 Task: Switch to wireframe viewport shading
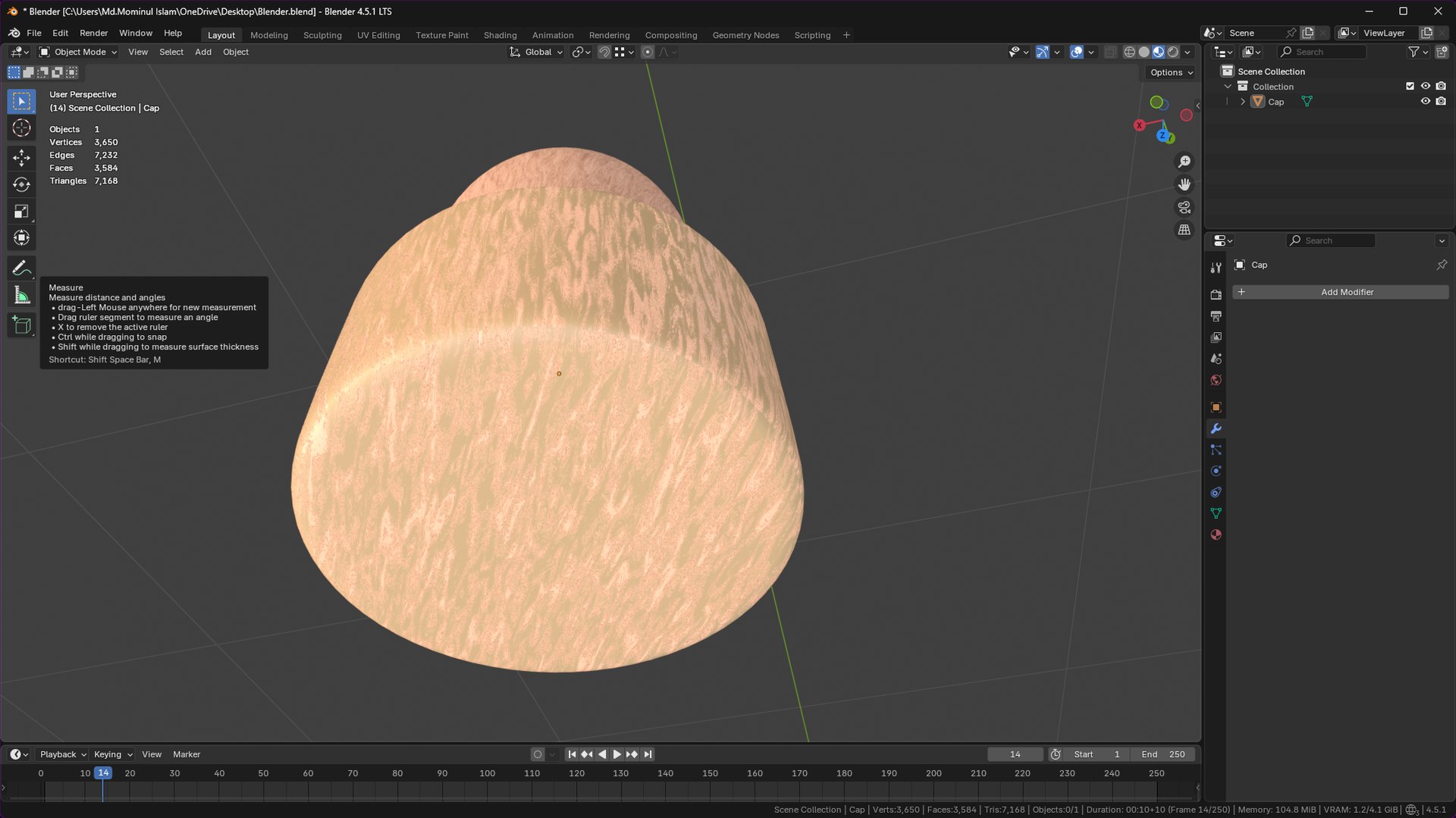tap(1129, 52)
